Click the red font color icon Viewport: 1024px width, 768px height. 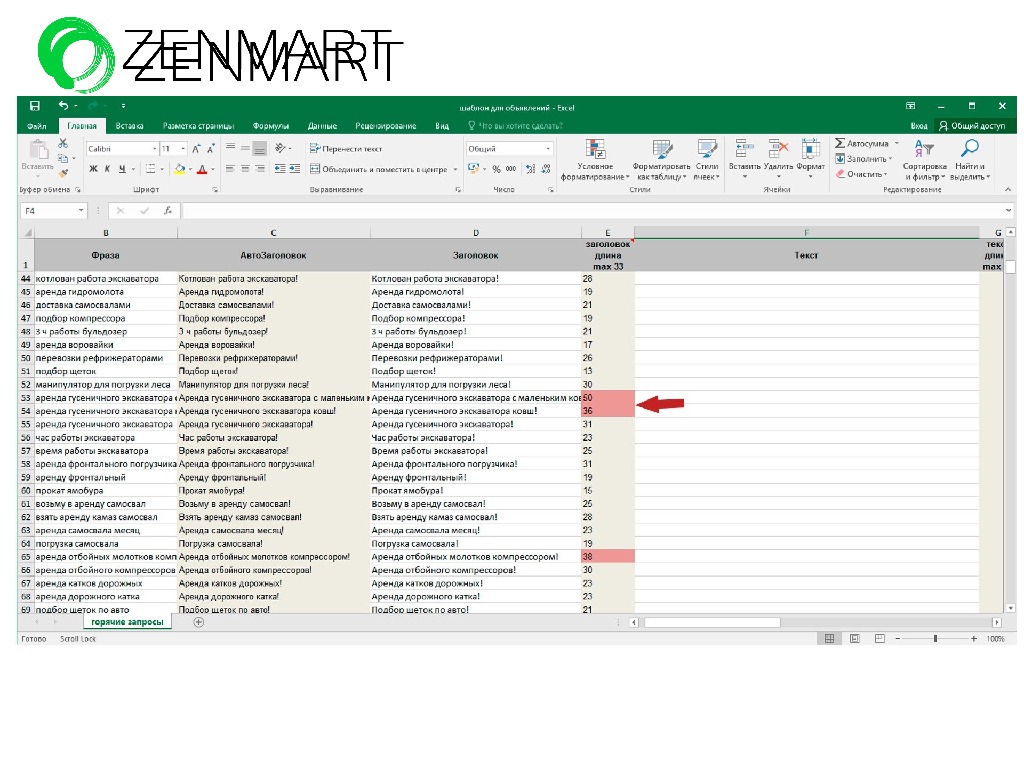[202, 169]
